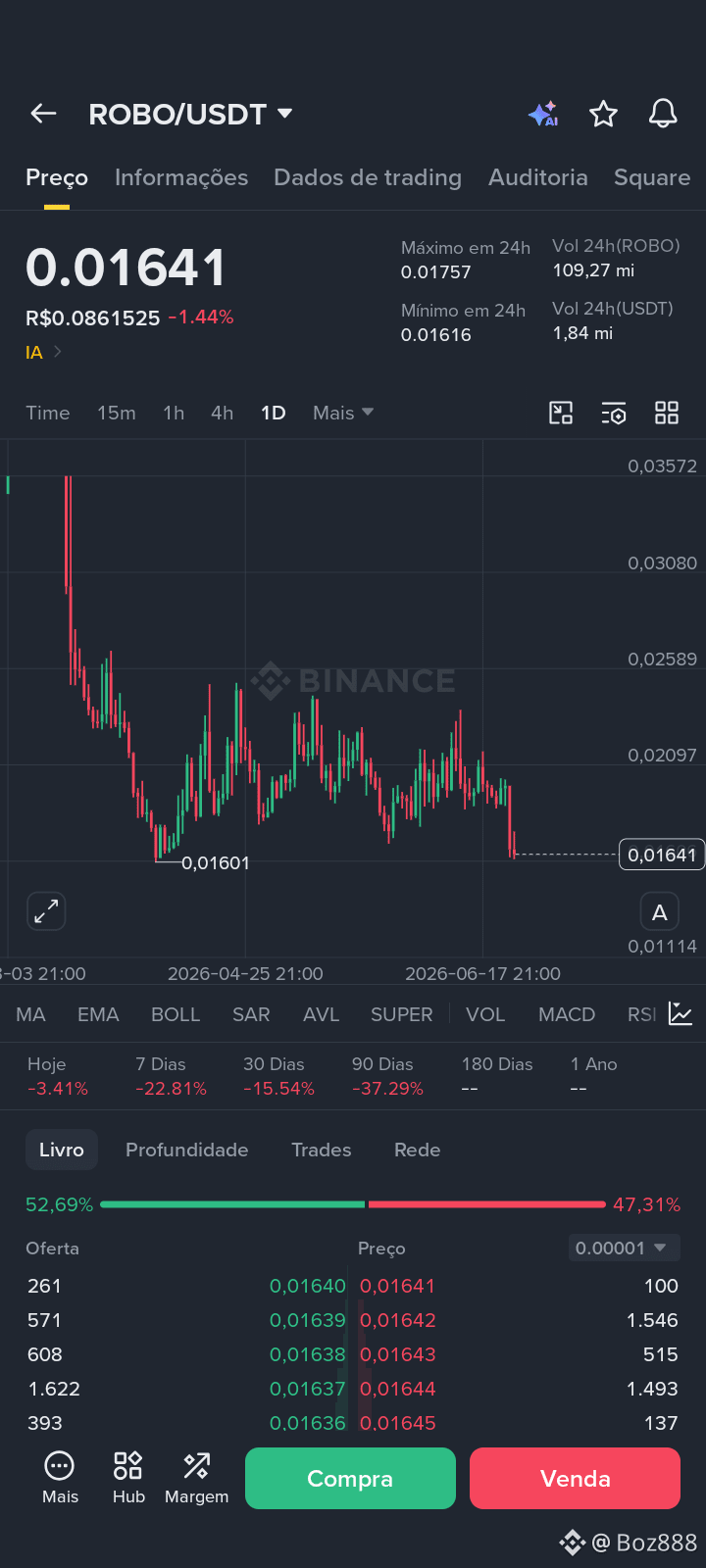Screen dimensions: 706x1568
Task: Add ROBO/USDT to favorites with star
Action: pyautogui.click(x=603, y=114)
